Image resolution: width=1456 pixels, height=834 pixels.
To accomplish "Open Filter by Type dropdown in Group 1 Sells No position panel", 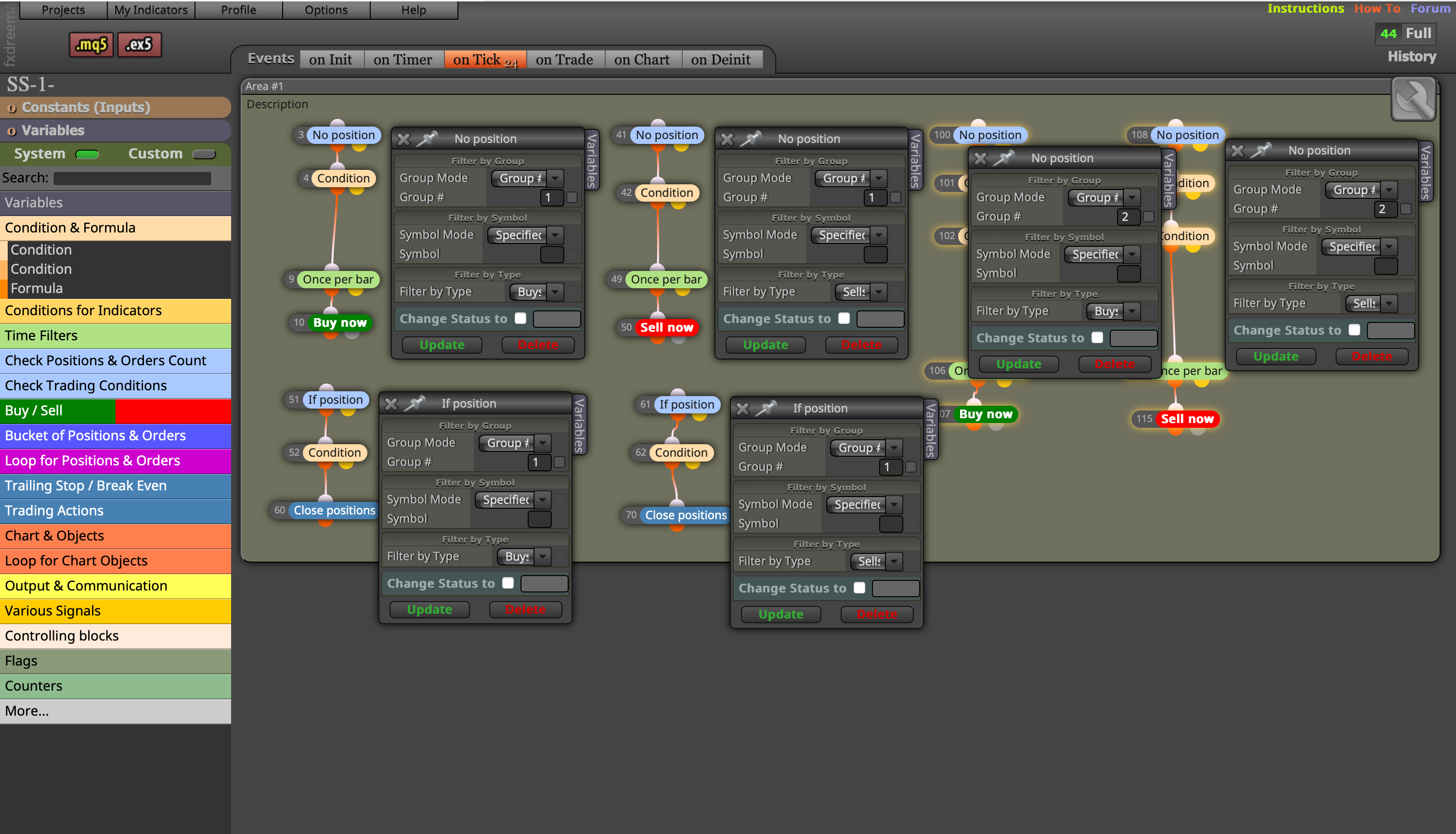I will 861,292.
